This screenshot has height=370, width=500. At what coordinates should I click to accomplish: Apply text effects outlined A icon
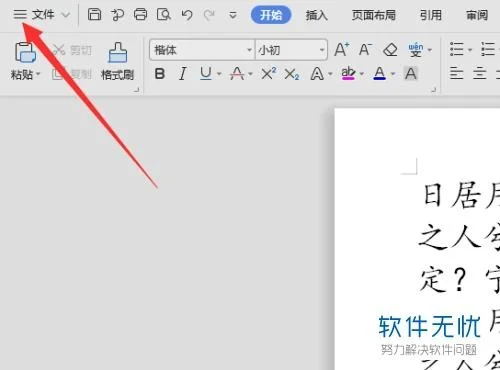[x=317, y=74]
